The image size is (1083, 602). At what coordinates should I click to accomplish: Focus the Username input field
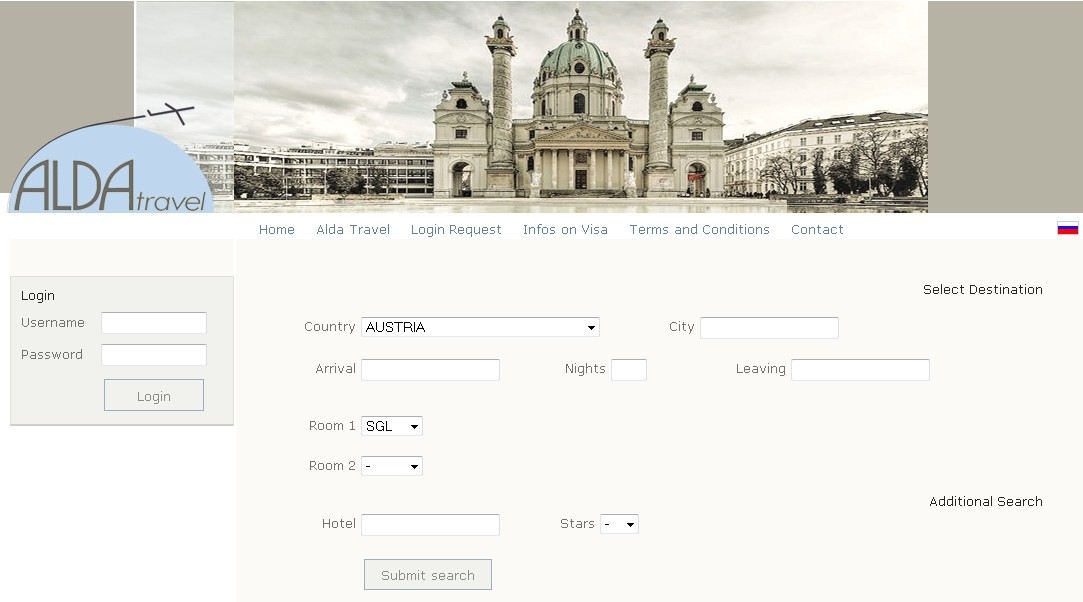[x=154, y=323]
